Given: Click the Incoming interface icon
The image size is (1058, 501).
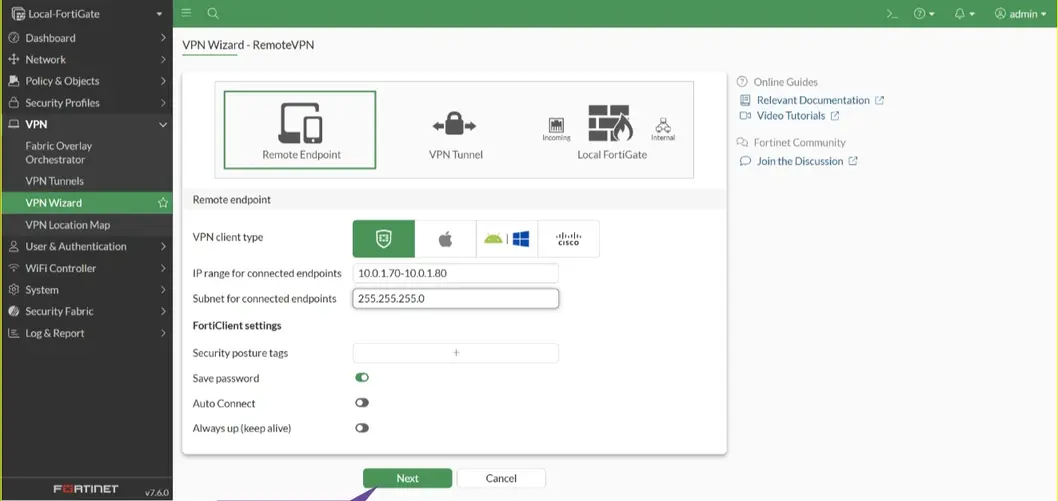Looking at the screenshot, I should [557, 125].
